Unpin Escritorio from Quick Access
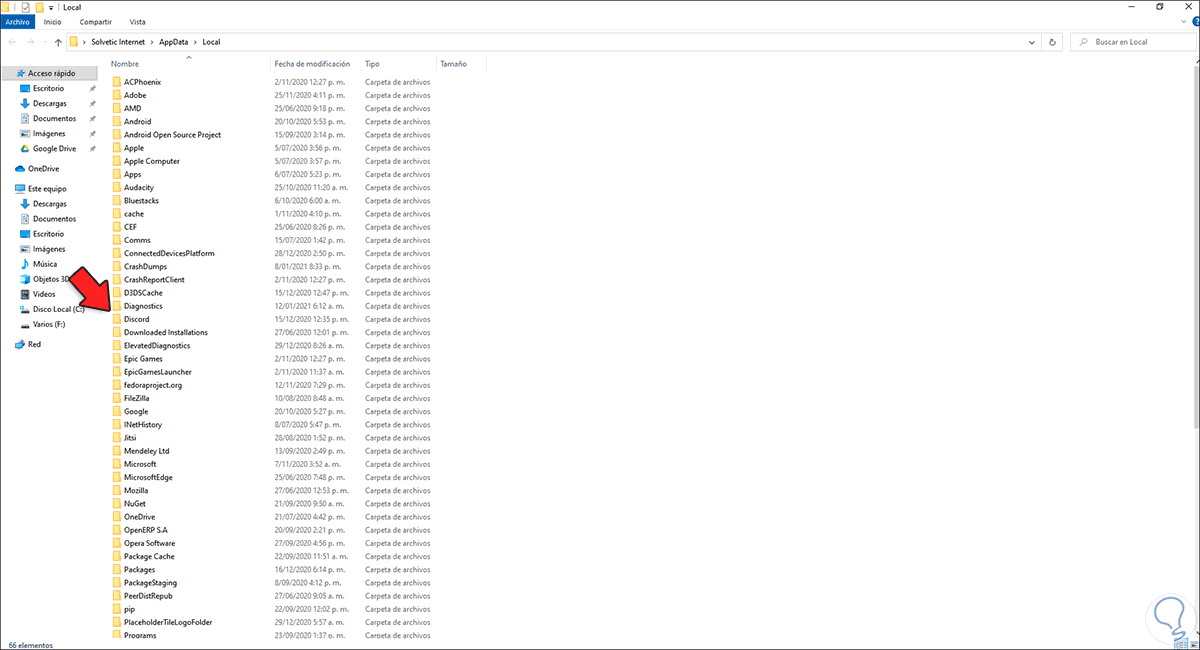This screenshot has height=650, width=1200. tap(93, 88)
